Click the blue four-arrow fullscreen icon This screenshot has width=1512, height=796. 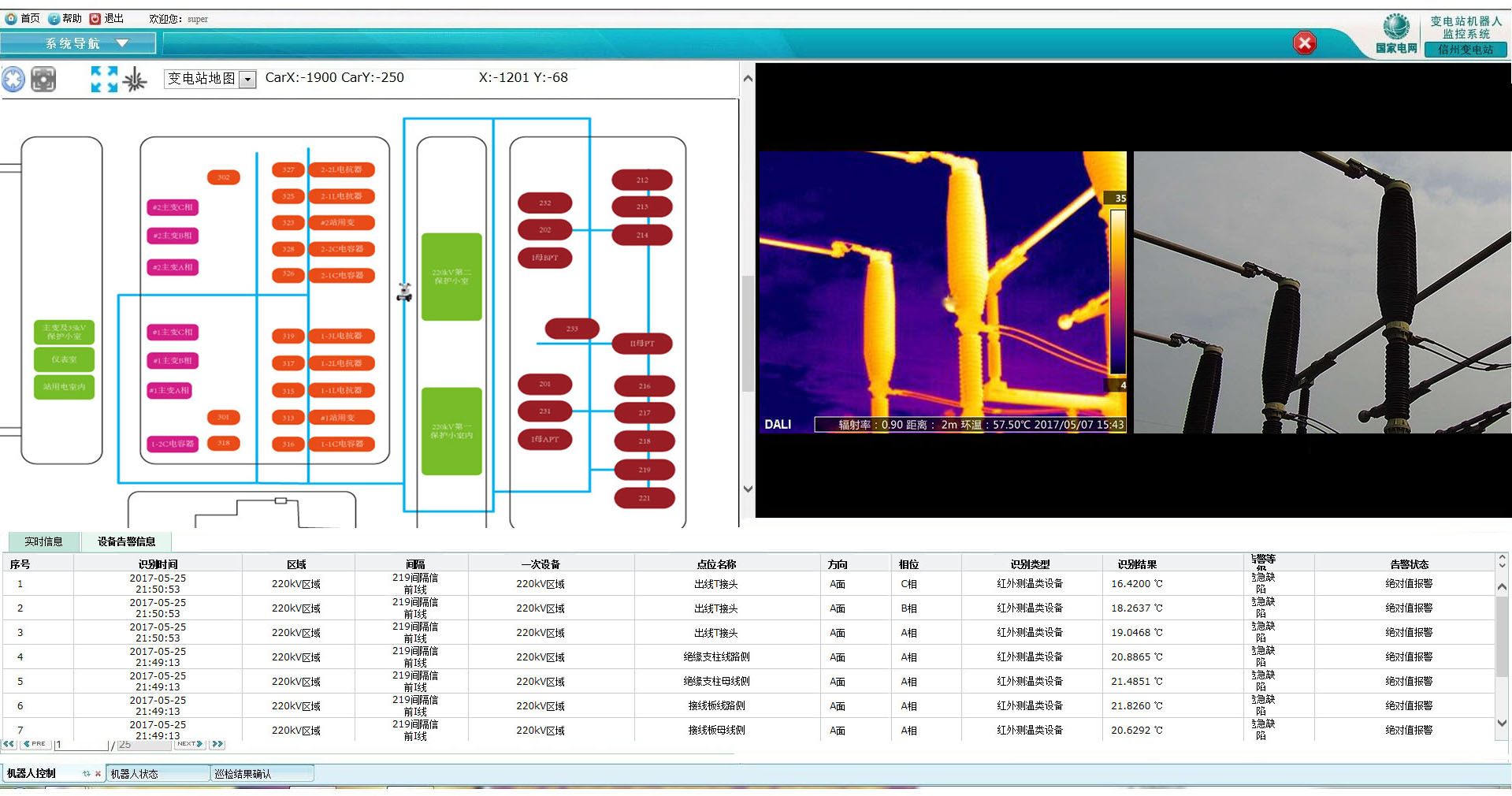tap(104, 79)
